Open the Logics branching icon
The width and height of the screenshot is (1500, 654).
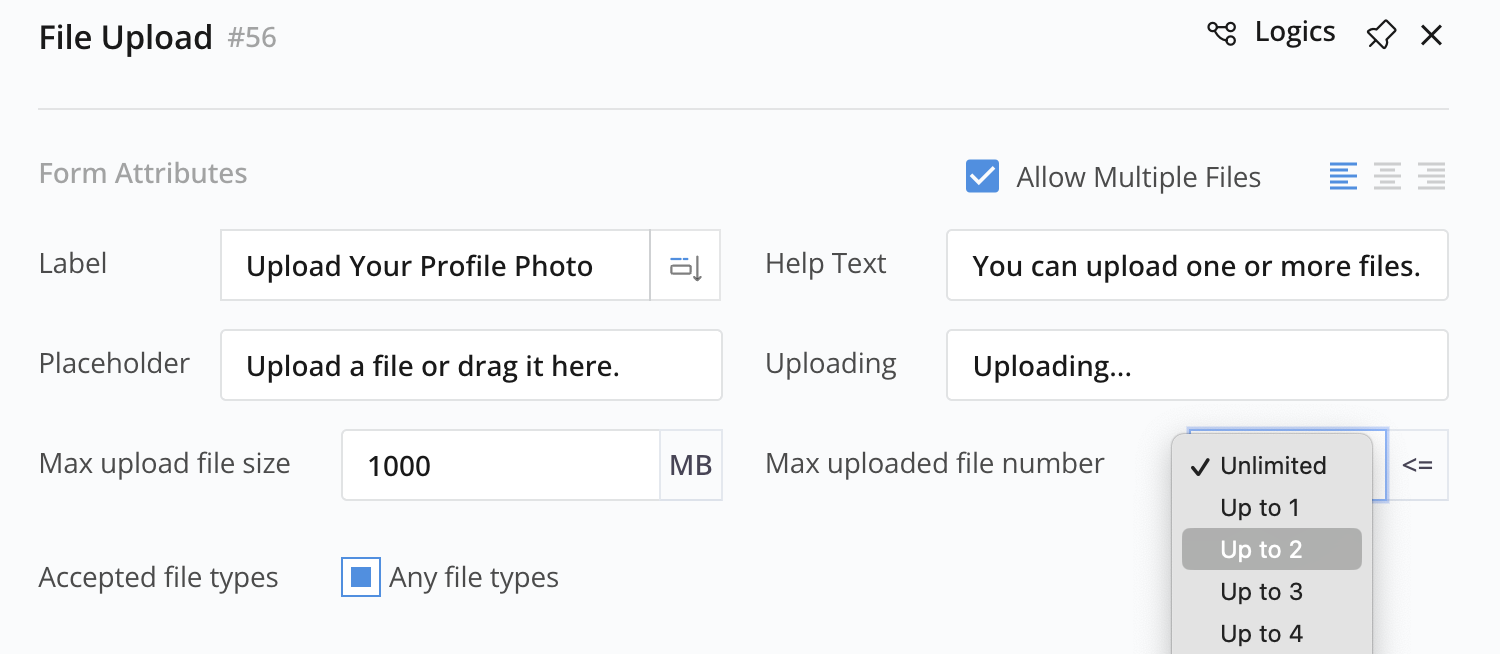coord(1221,34)
